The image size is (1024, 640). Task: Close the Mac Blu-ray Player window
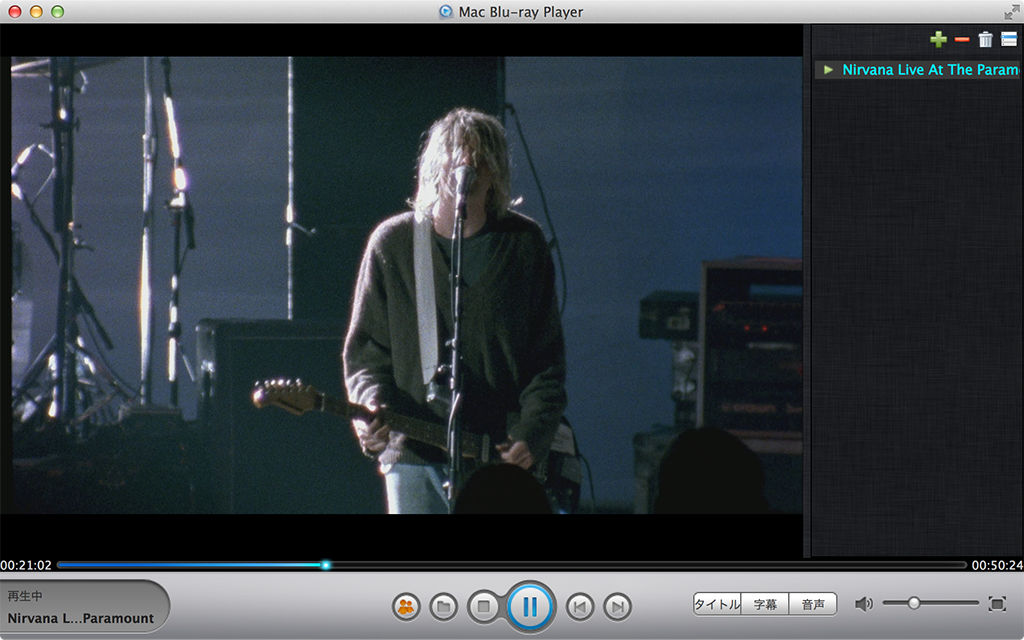14,11
